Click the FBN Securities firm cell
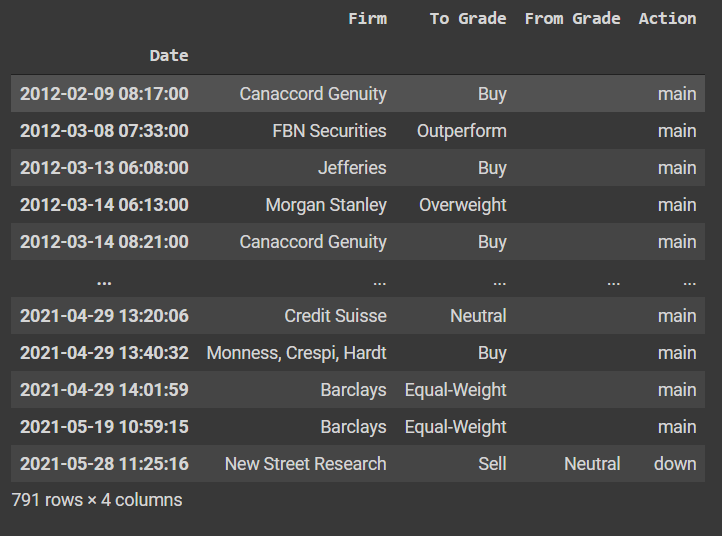This screenshot has height=536, width=722. coord(329,131)
